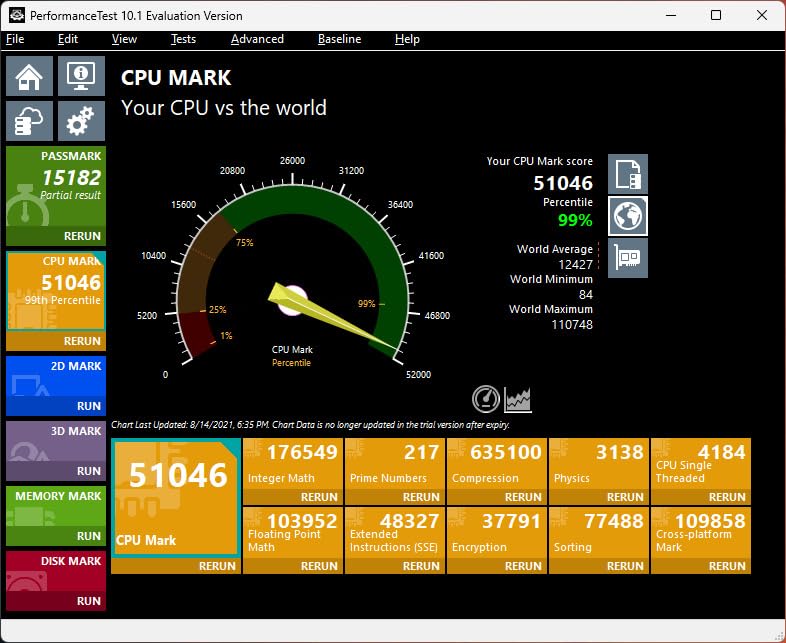Rerun the Floating Point Math test
The height and width of the screenshot is (643, 786).
(x=293, y=566)
